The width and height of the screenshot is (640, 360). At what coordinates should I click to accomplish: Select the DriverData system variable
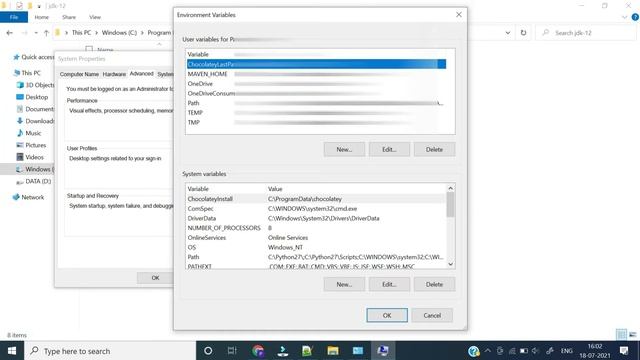click(316, 218)
